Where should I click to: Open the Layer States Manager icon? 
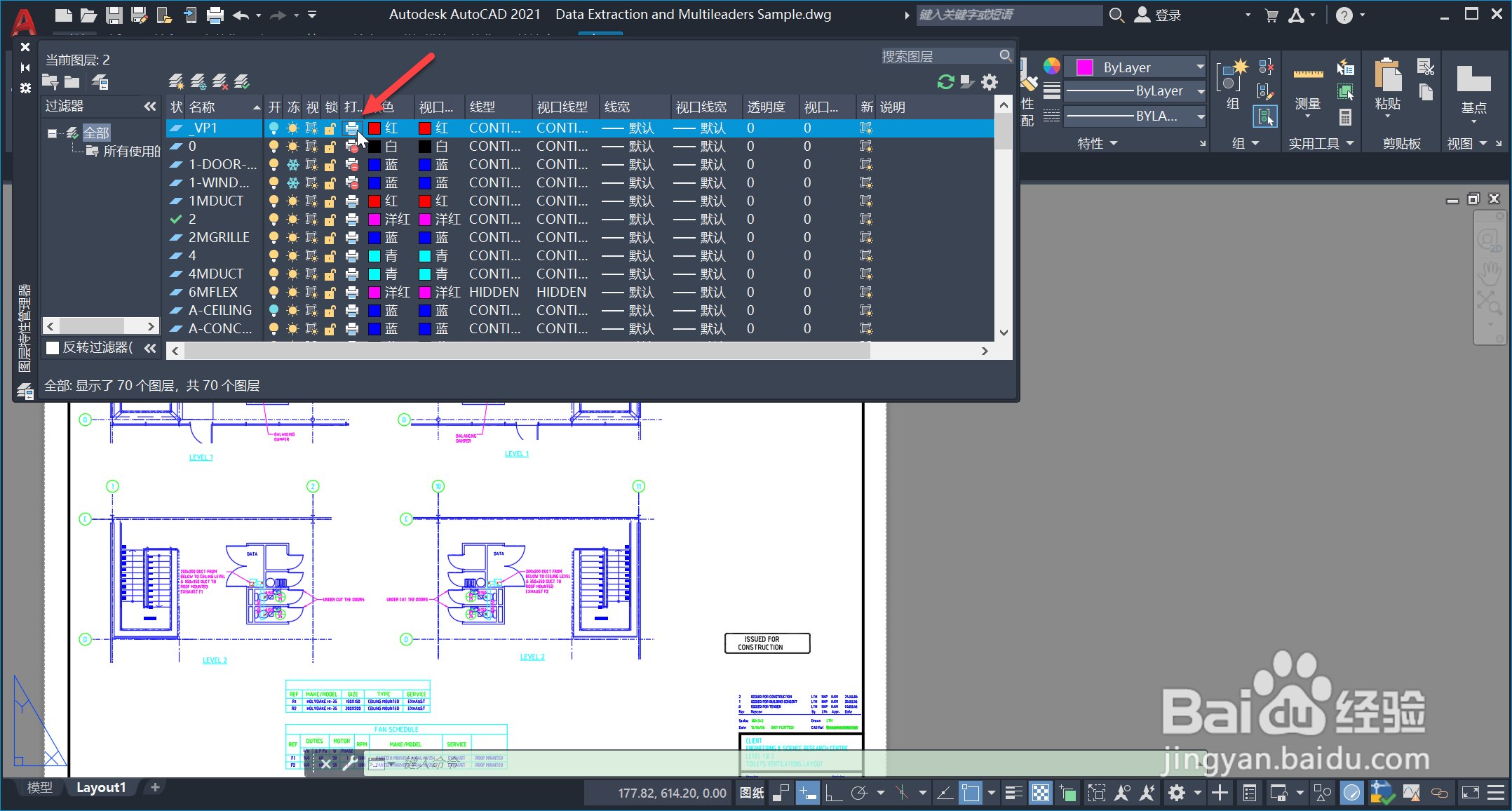click(x=100, y=82)
